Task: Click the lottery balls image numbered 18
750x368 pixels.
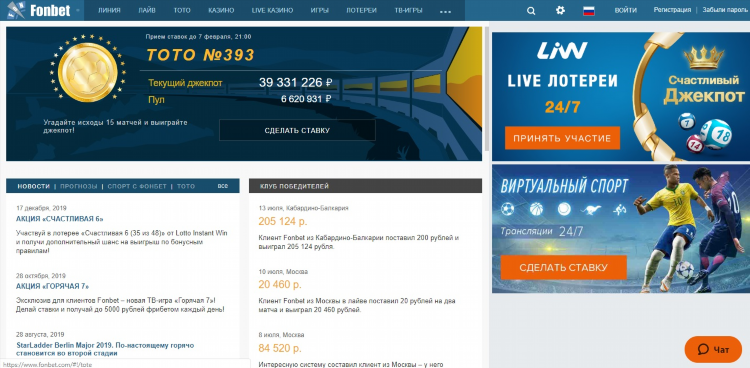Action: coord(716,134)
